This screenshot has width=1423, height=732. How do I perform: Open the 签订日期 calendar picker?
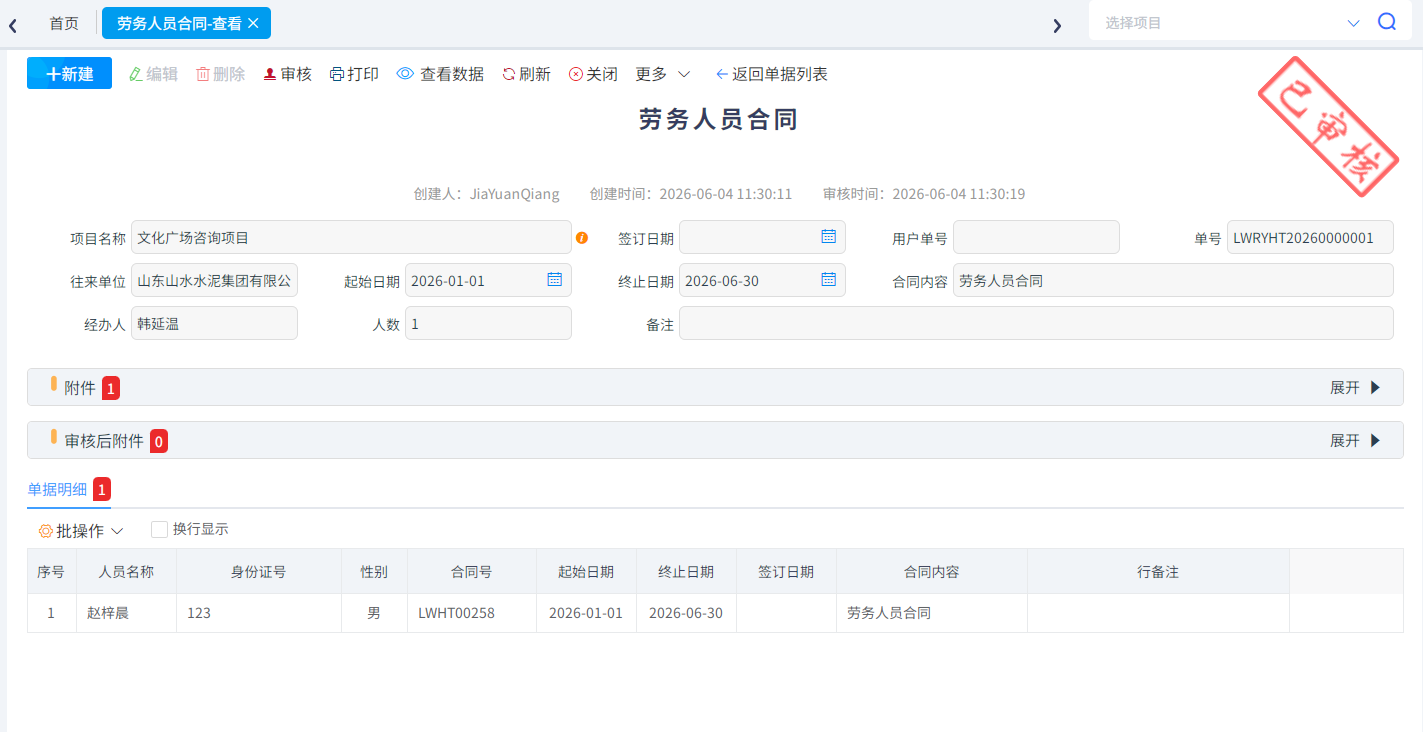(x=828, y=237)
